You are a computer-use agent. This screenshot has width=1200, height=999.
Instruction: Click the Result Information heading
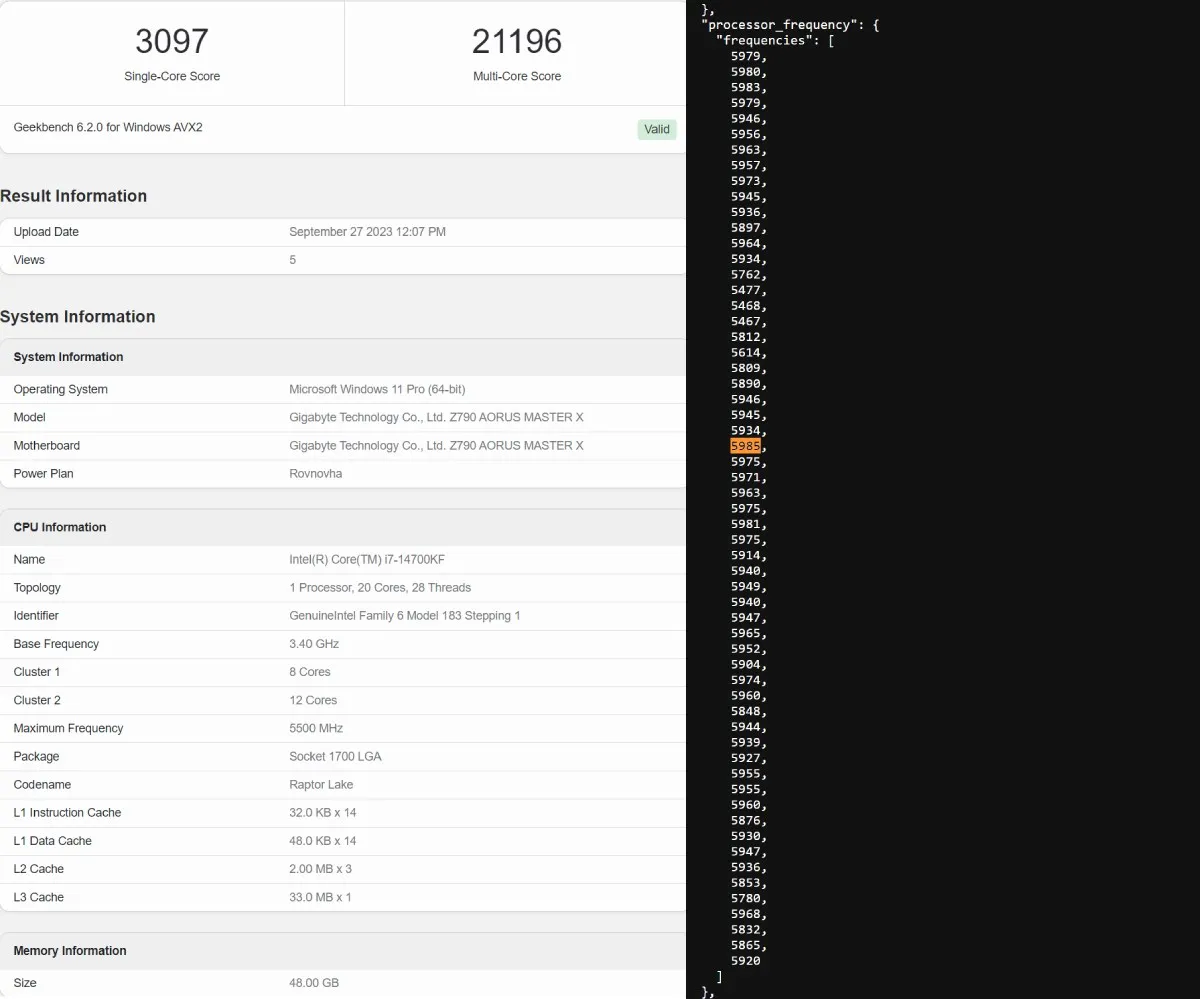click(74, 196)
